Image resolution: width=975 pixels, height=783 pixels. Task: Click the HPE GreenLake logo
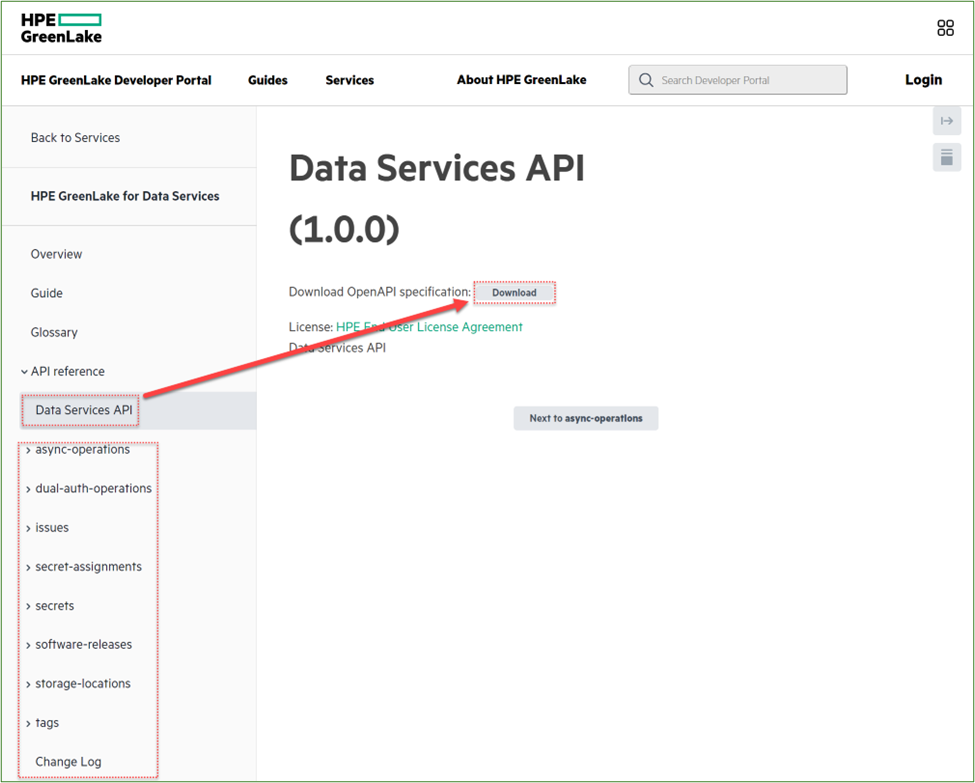(x=61, y=28)
